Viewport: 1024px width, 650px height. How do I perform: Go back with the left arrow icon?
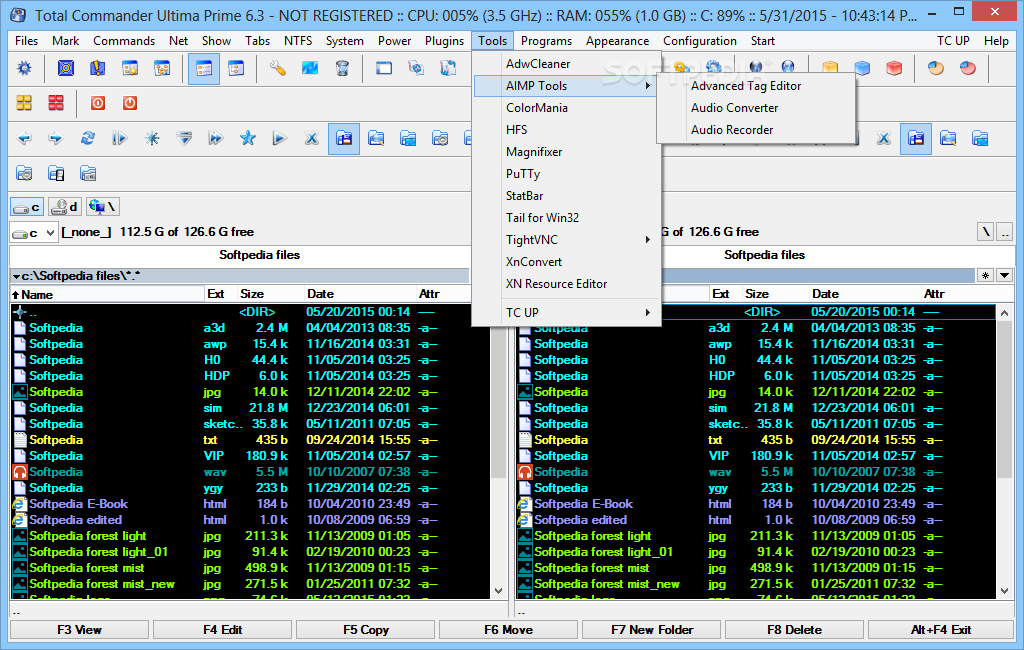coord(24,138)
